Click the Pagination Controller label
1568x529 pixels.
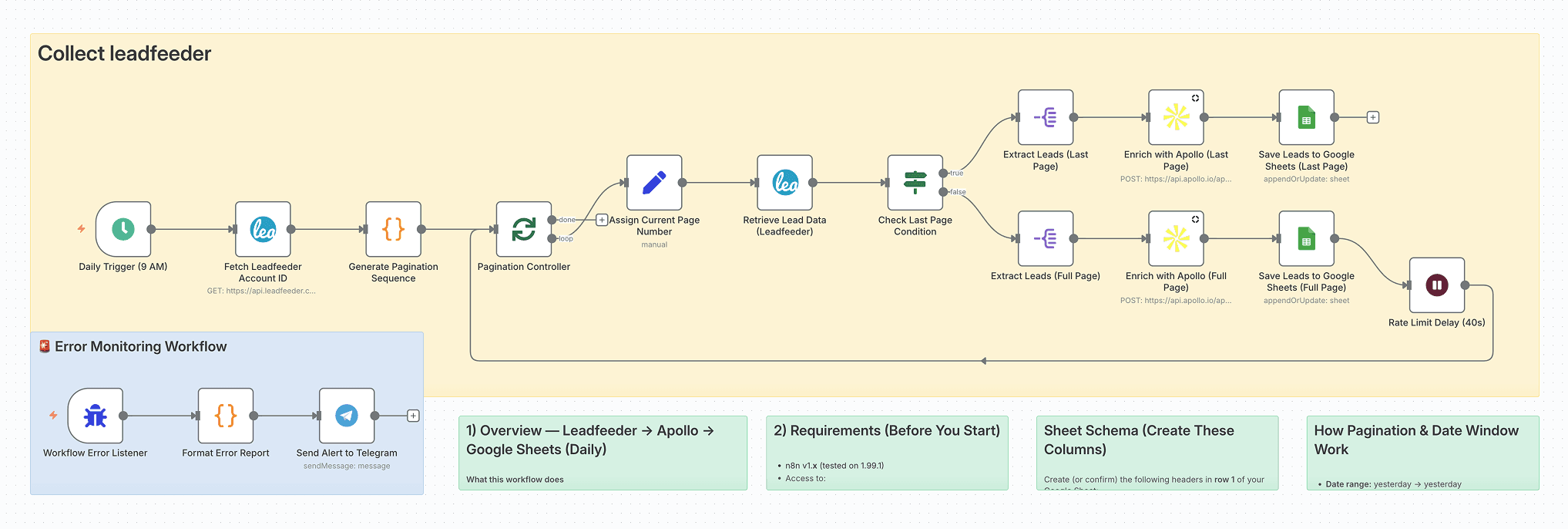[524, 267]
